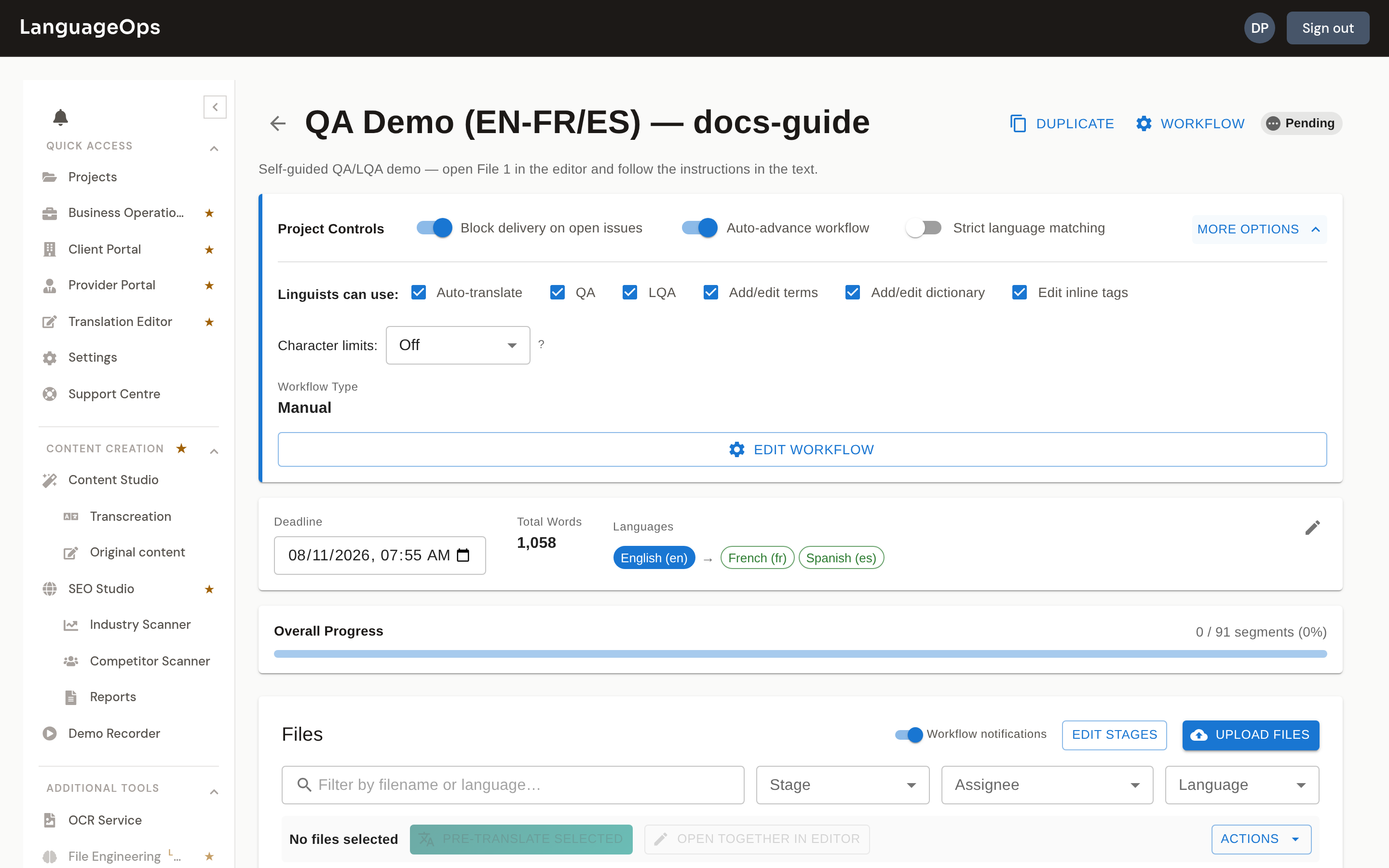Uncheck the Auto-translate checkbox
This screenshot has height=868, width=1389.
419,293
